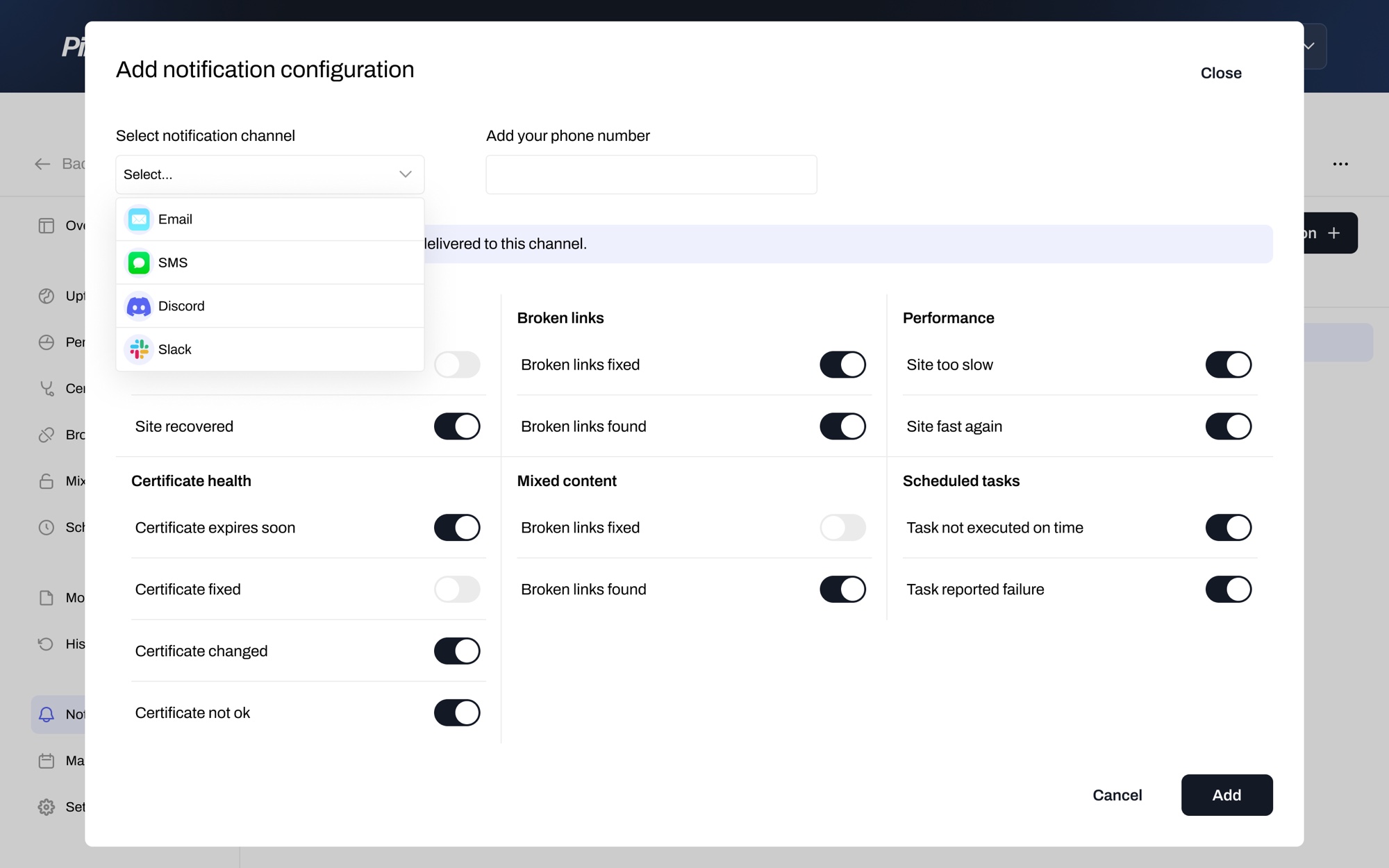Choose the SMS option in channel list
Screen dimensions: 1389x868
270,262
